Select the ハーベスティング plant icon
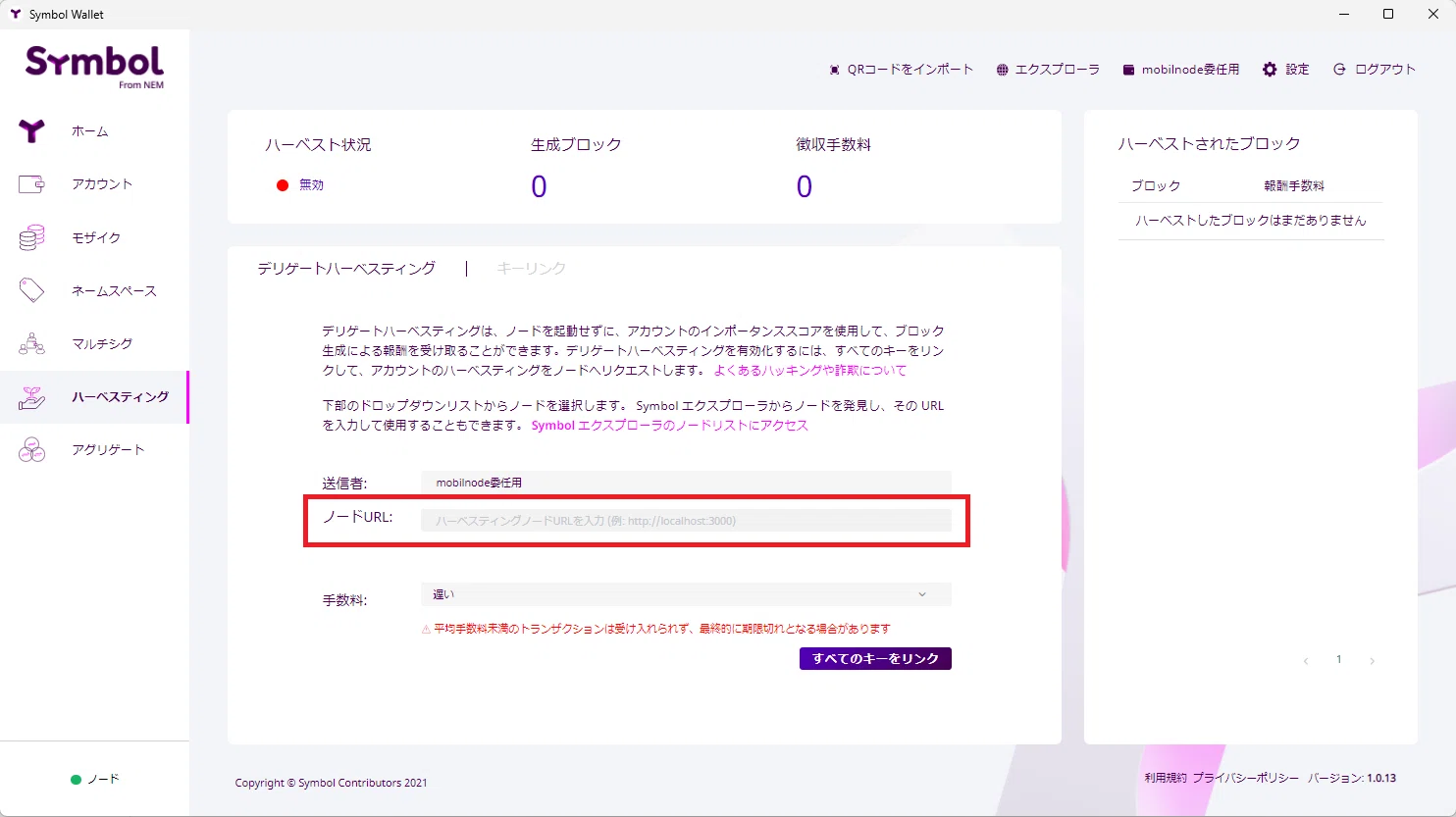Viewport: 1456px width, 817px height. [x=31, y=397]
